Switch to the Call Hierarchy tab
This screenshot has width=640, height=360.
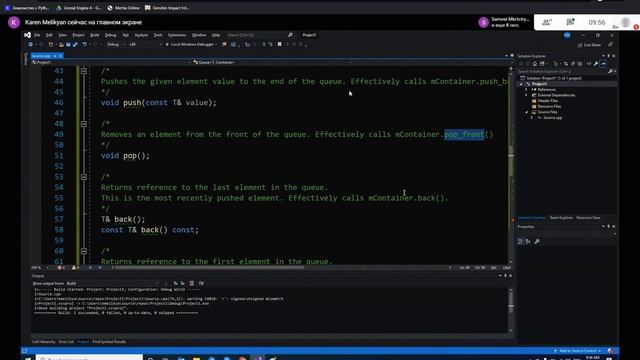click(x=43, y=342)
